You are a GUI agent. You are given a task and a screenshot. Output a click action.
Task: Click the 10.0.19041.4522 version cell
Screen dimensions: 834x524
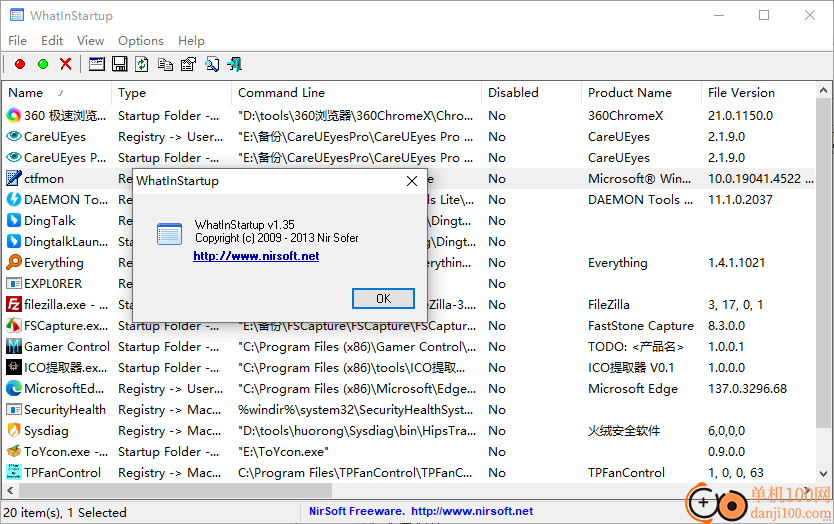(761, 179)
